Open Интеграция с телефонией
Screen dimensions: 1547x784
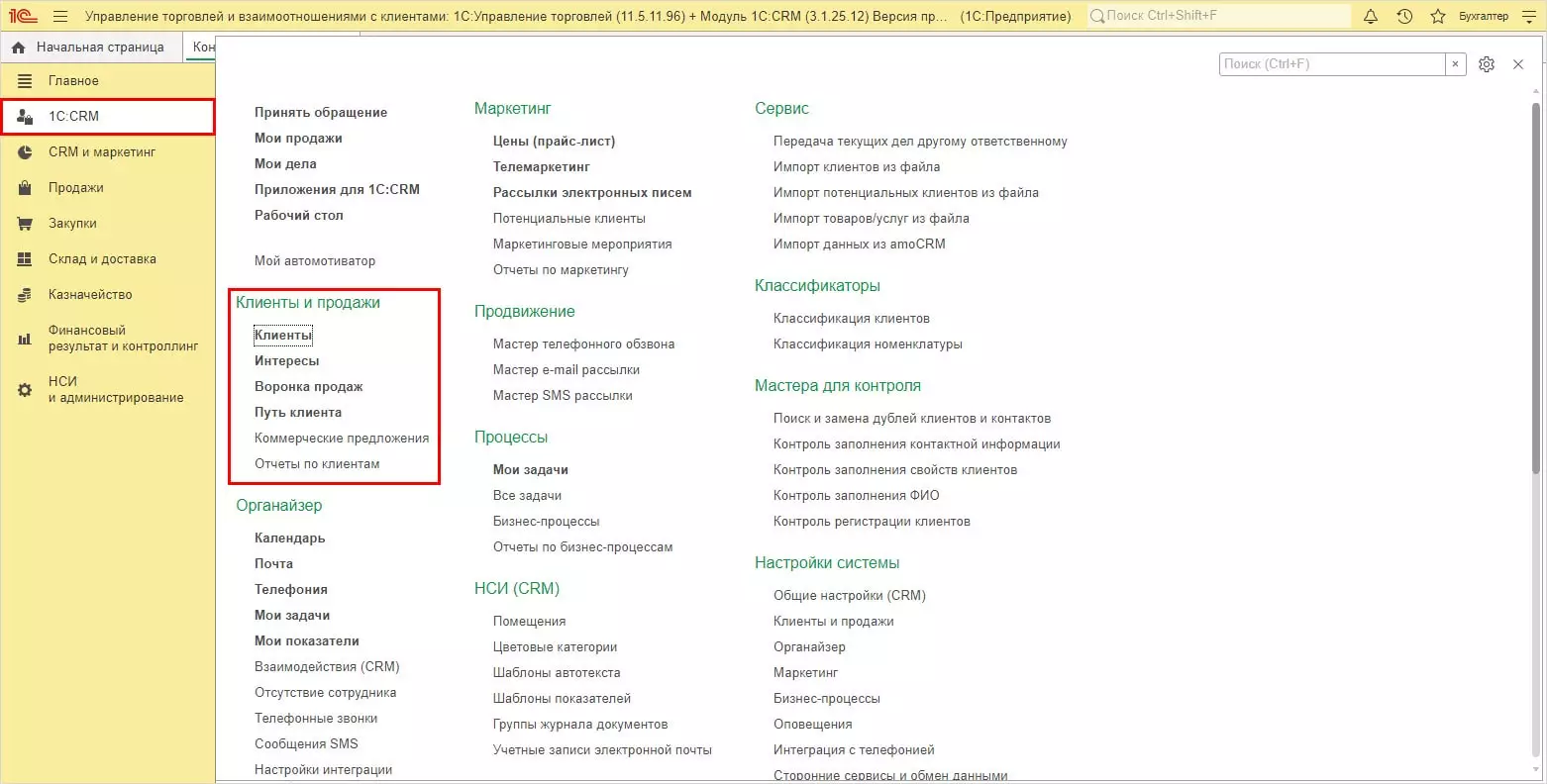coord(854,750)
